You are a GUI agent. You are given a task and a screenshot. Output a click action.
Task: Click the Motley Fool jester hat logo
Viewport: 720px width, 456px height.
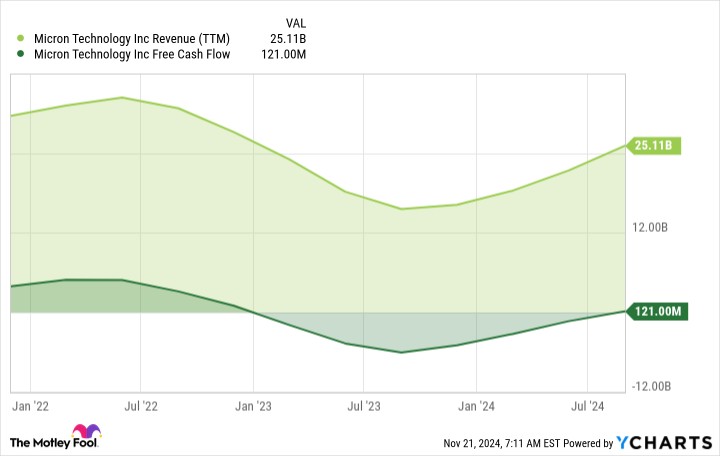coord(86,431)
